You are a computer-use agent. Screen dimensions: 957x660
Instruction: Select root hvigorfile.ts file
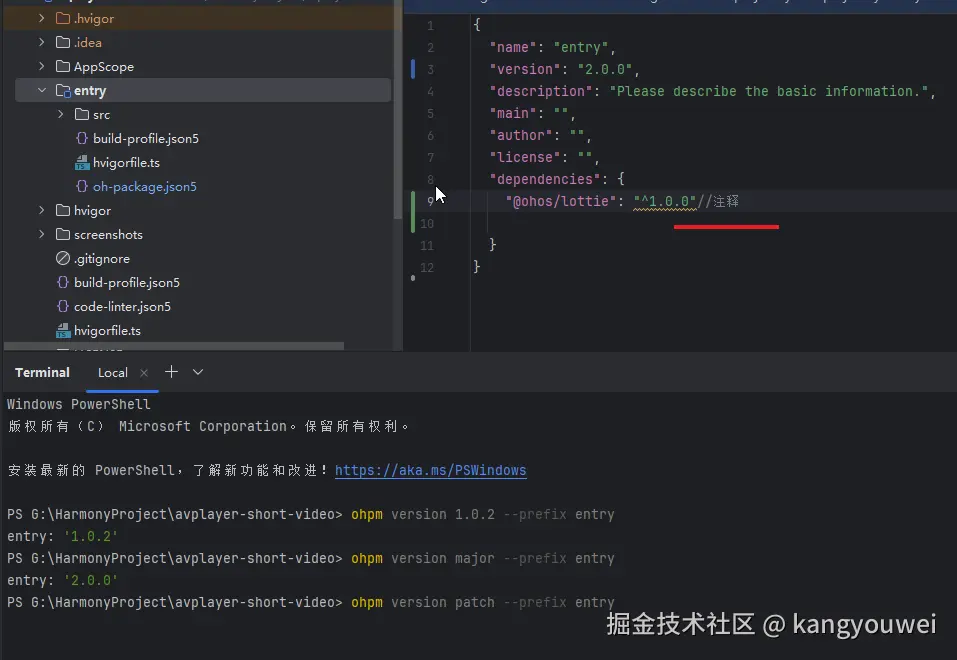[107, 330]
